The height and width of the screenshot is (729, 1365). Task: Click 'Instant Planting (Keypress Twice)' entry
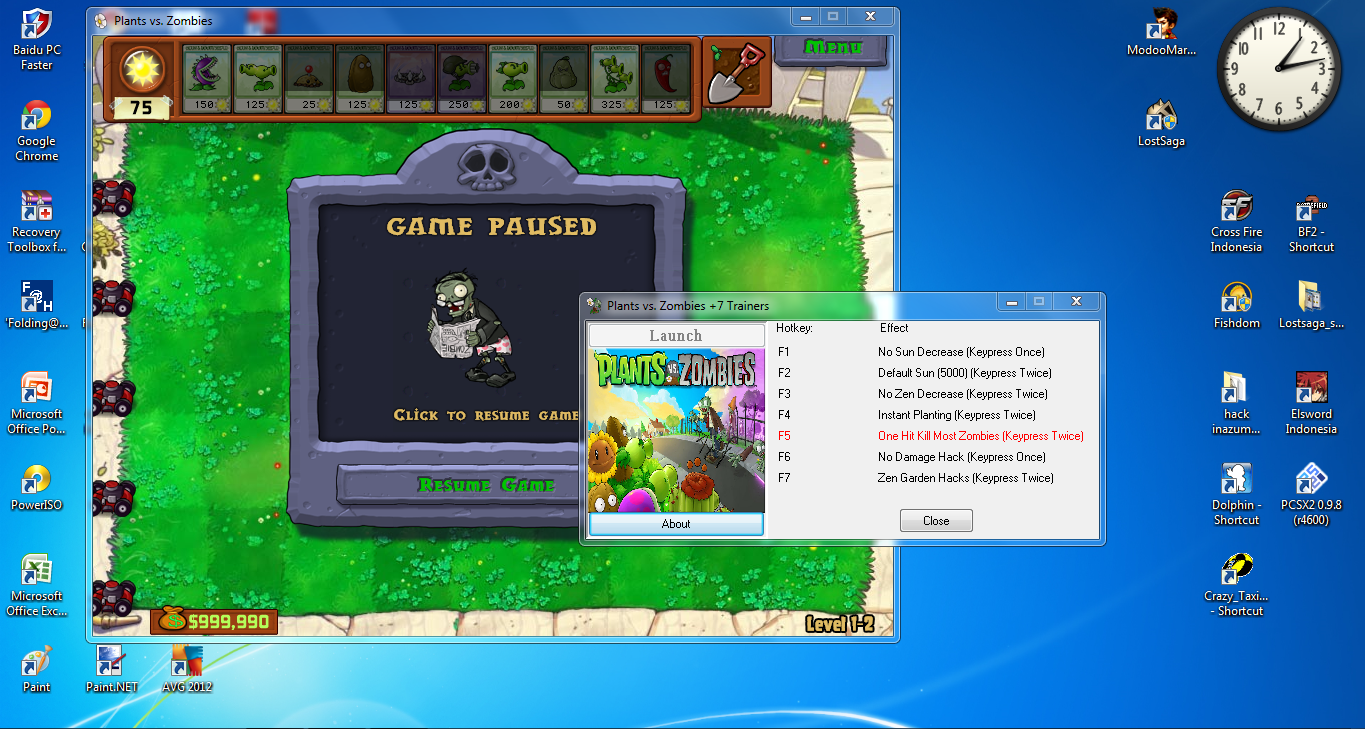[x=956, y=415]
